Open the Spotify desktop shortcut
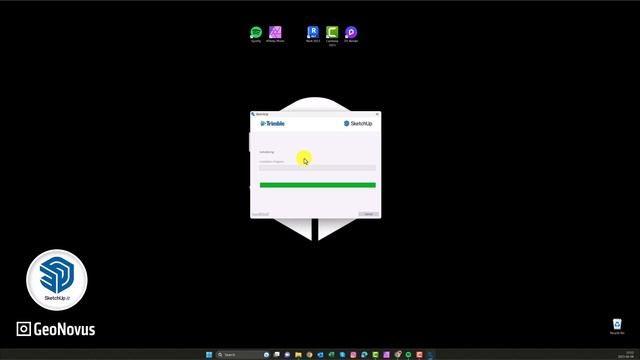The width and height of the screenshot is (640, 360). (x=256, y=34)
